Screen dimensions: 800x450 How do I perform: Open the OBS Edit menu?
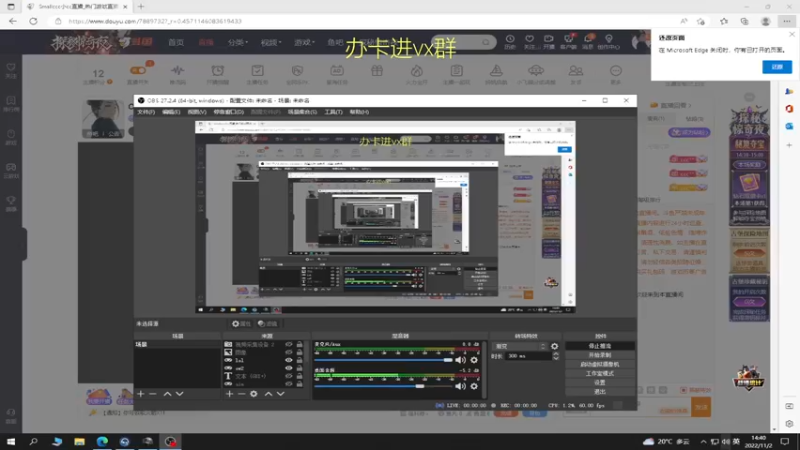171,112
